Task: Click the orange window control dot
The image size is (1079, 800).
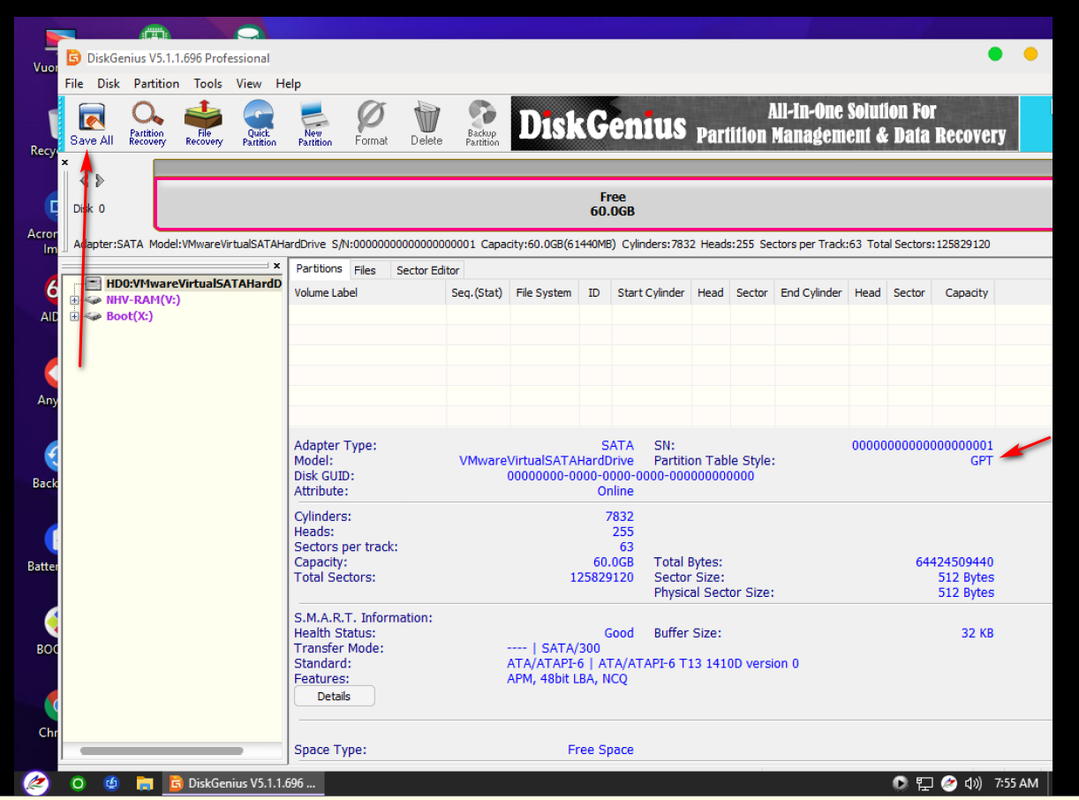Action: 1030,54
